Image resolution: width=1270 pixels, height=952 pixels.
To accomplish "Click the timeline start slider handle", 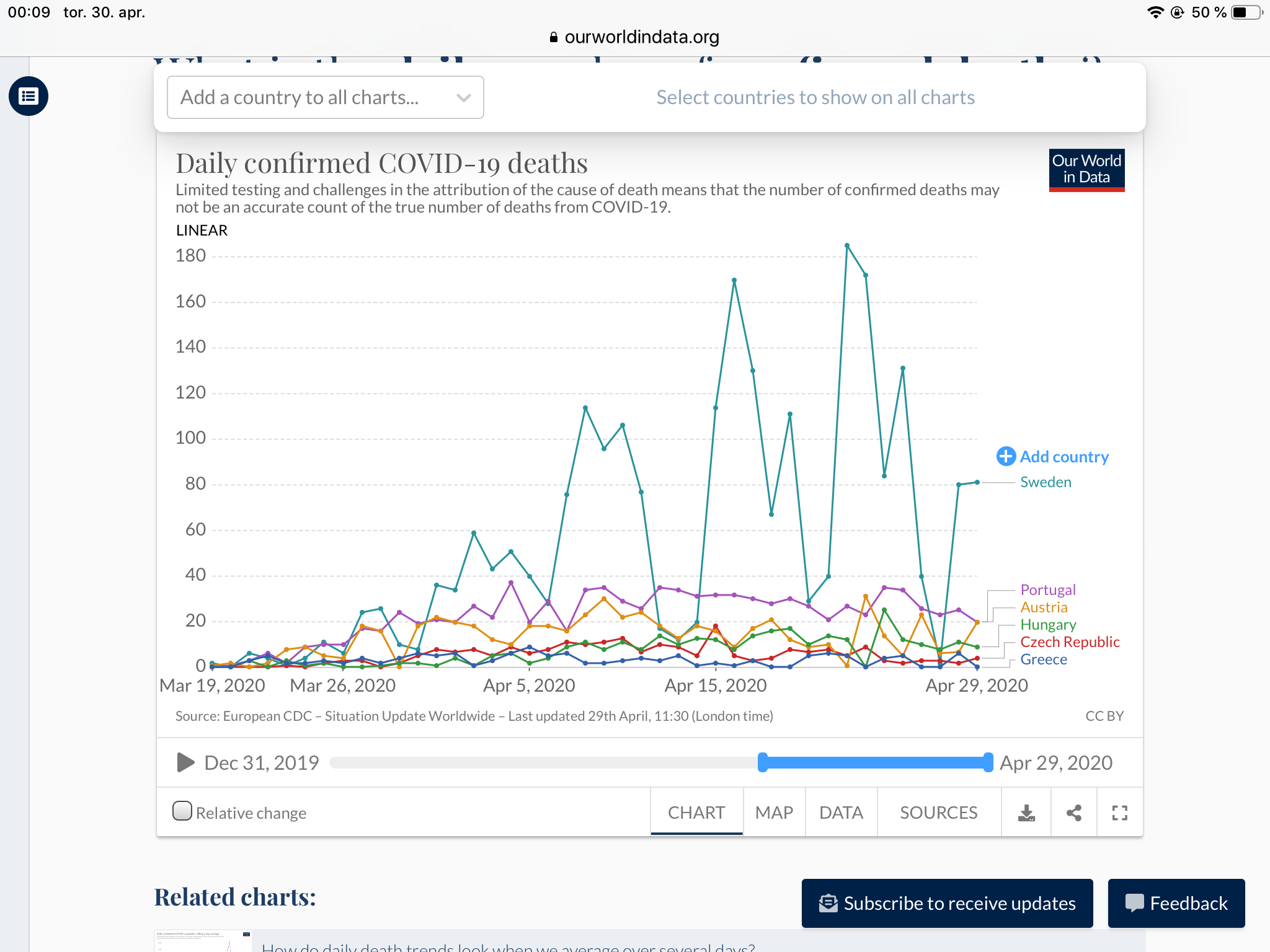I will click(x=763, y=762).
